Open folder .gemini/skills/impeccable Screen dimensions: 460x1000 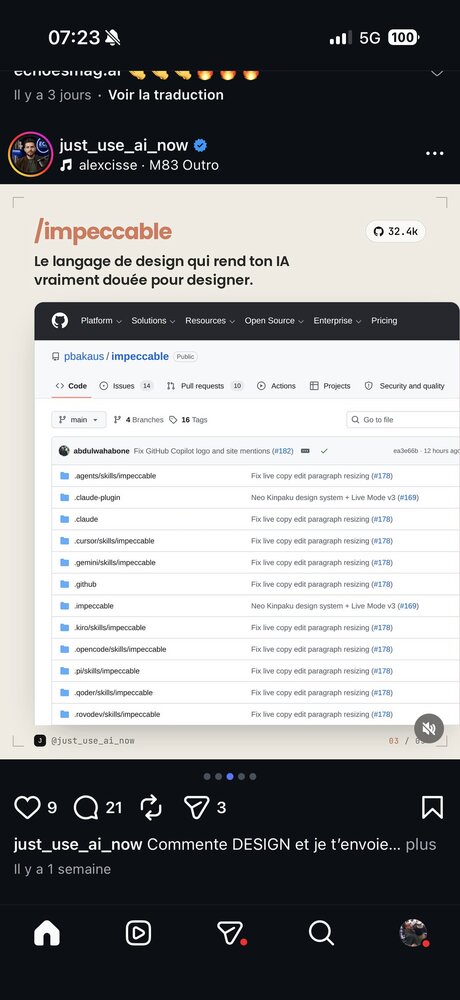coord(115,562)
